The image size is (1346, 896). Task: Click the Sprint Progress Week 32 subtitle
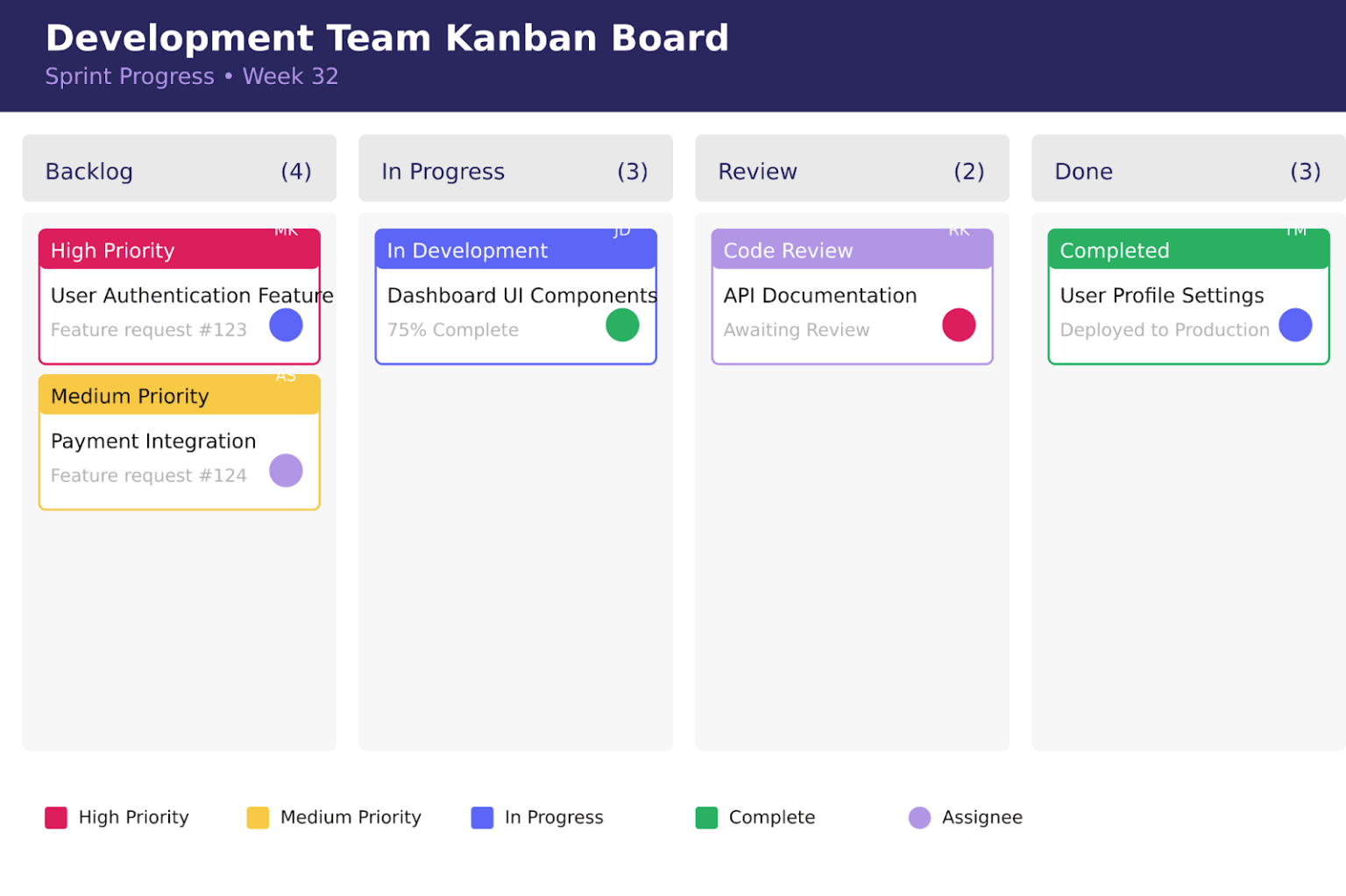pyautogui.click(x=191, y=76)
